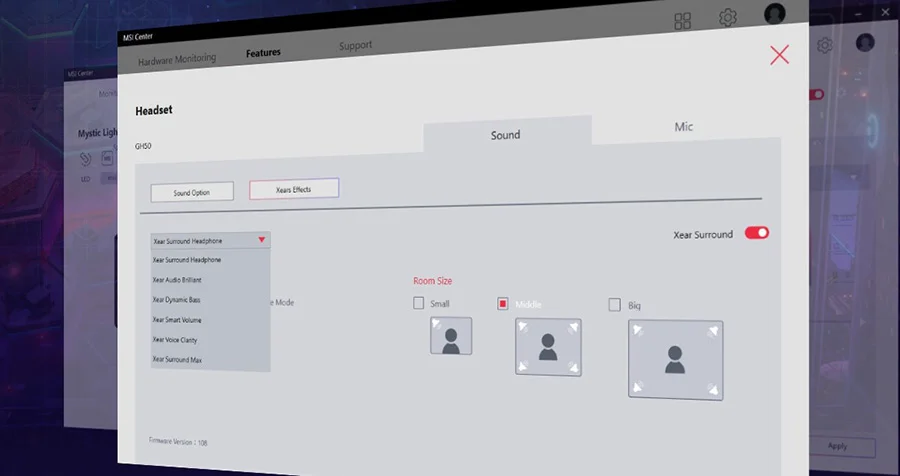Close the Headset panel with red X

779,55
